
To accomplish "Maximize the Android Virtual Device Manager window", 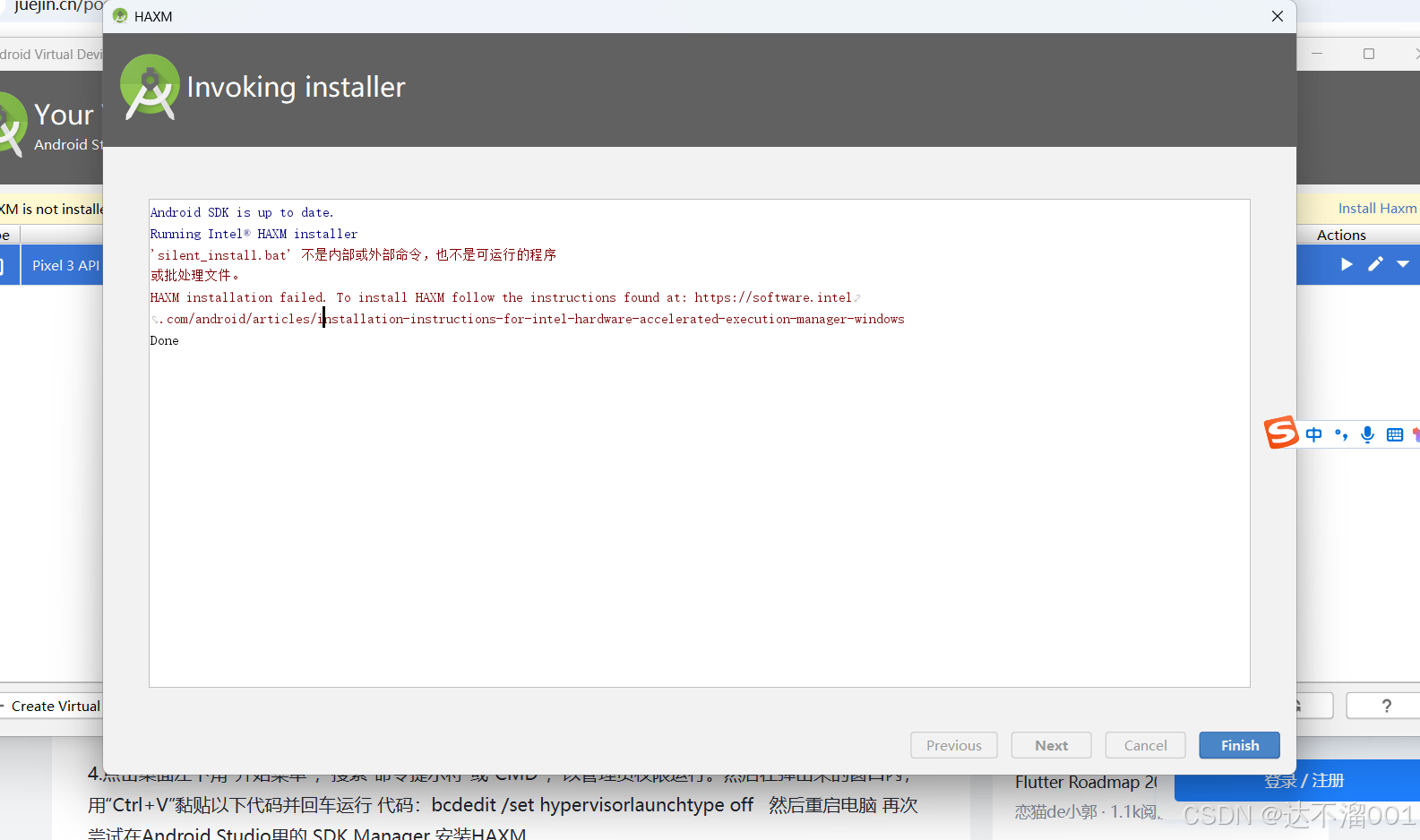I will coord(1368,54).
